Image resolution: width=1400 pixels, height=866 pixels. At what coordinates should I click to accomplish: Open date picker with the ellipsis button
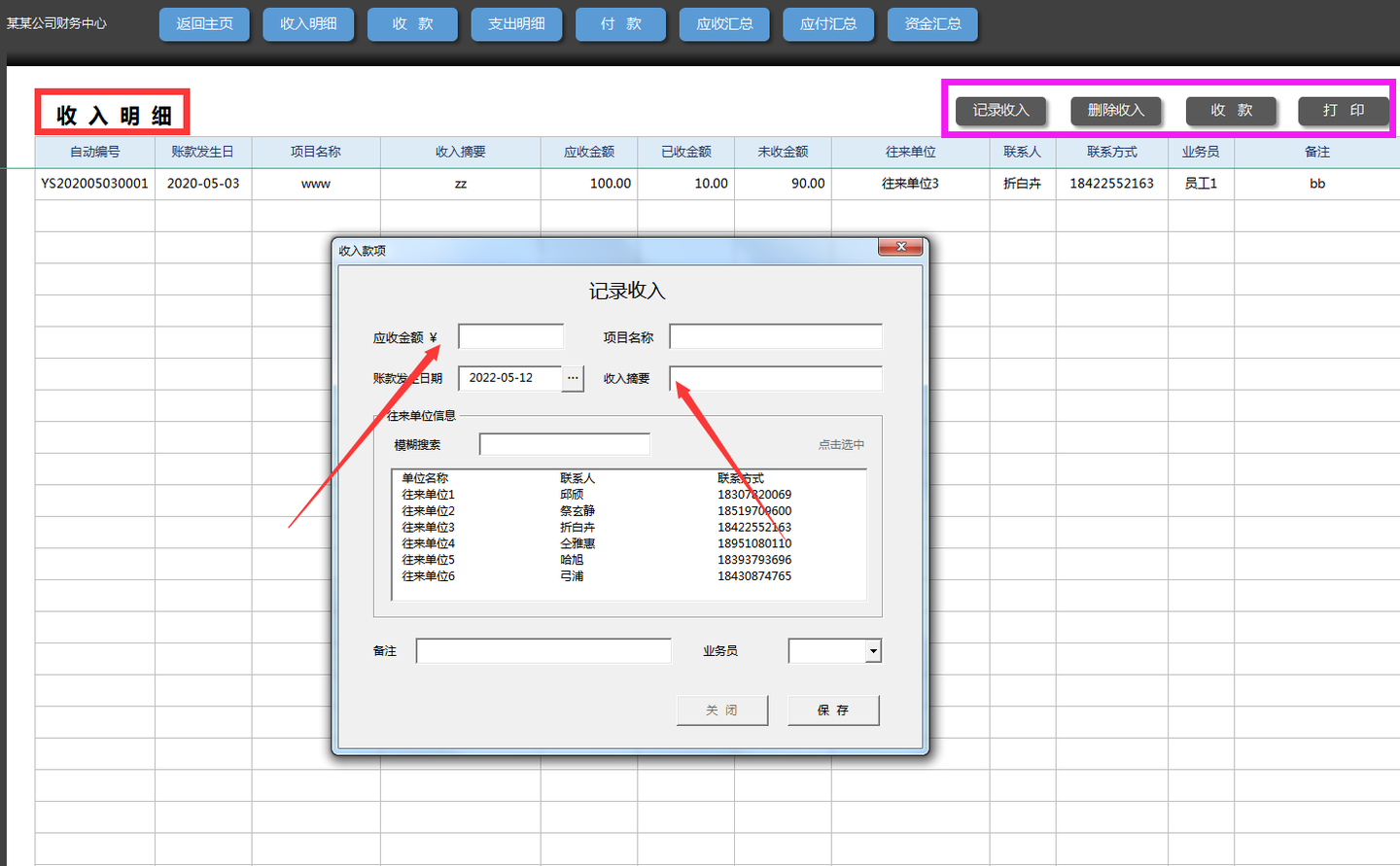(573, 378)
